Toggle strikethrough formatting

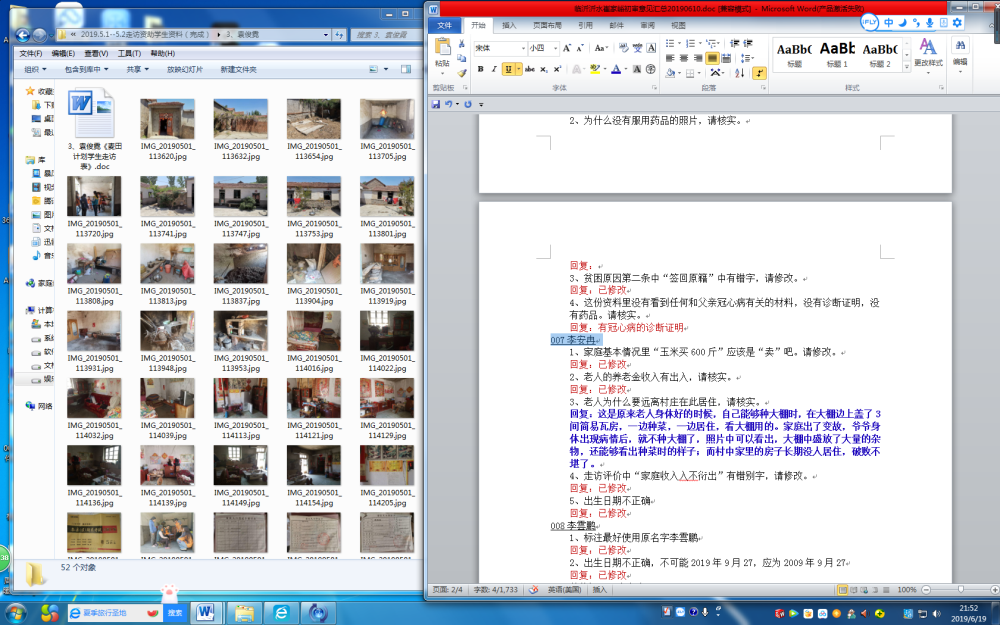[x=530, y=69]
